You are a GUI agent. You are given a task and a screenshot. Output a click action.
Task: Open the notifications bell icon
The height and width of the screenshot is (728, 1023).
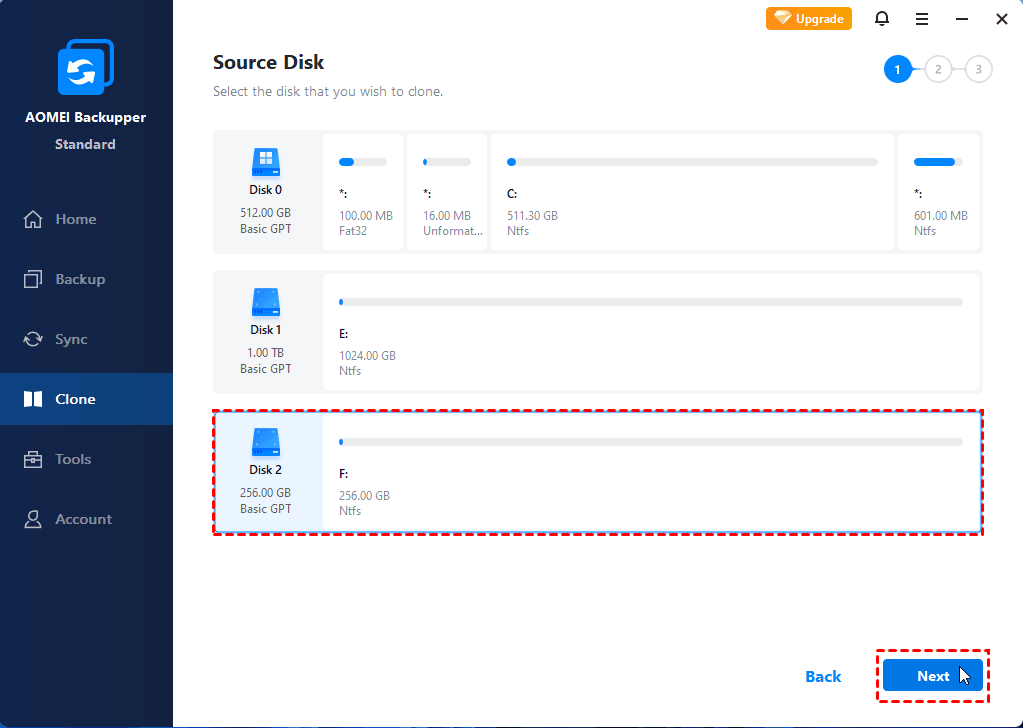coord(881,19)
